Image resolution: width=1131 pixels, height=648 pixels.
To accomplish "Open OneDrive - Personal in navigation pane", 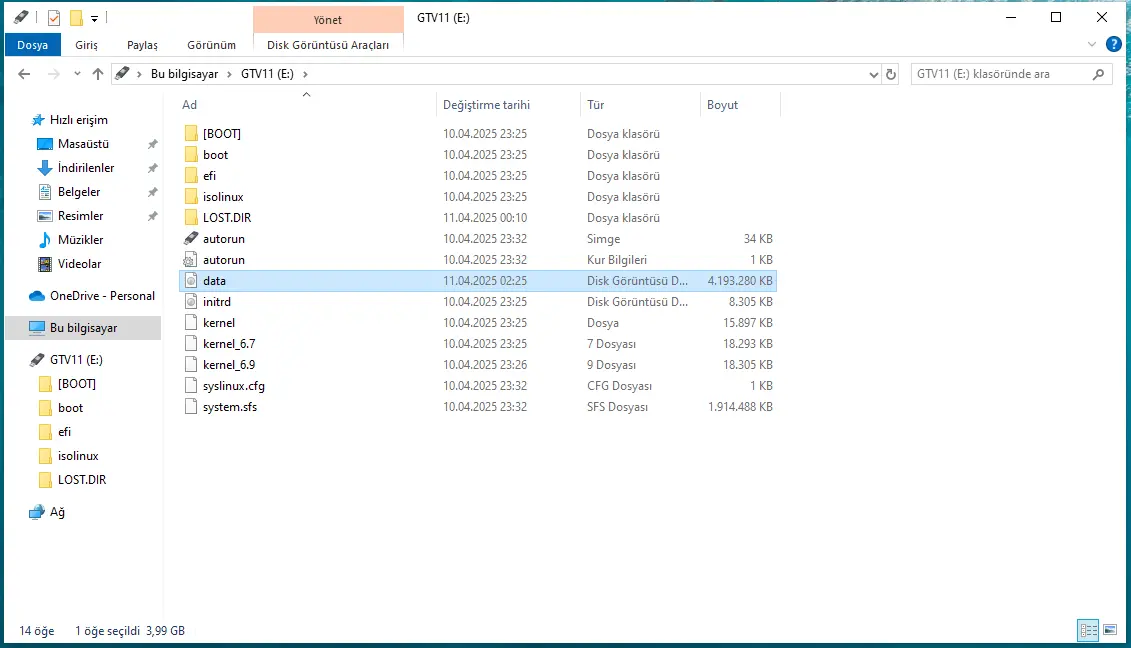I will tap(102, 295).
